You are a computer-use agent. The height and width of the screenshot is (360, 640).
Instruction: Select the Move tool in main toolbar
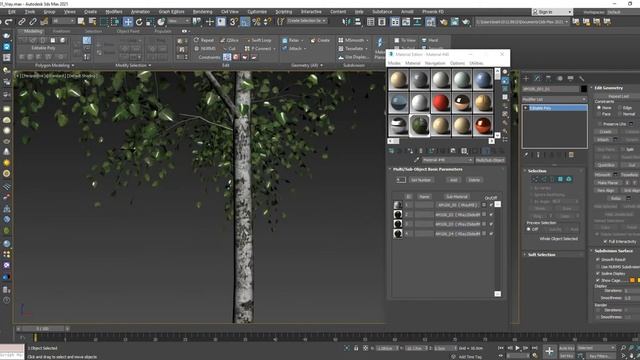[x=128, y=22]
